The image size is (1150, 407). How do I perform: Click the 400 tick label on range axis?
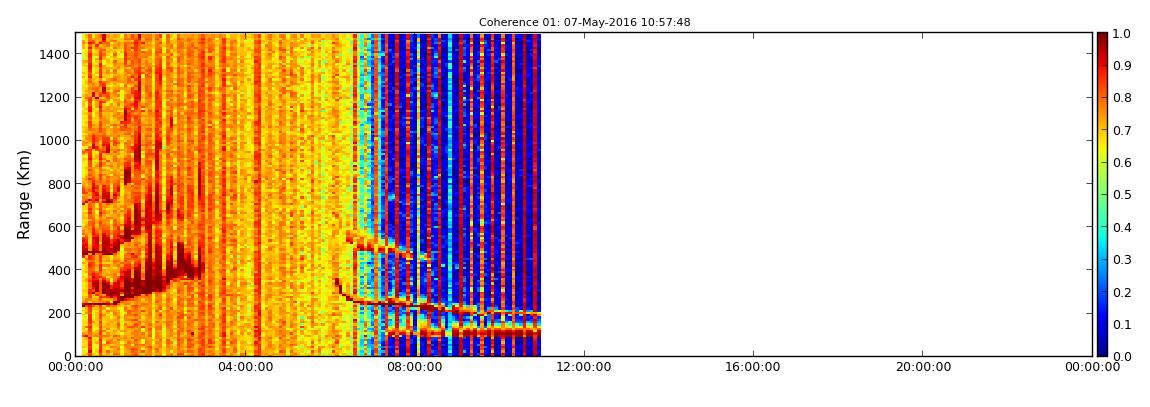[x=59, y=271]
